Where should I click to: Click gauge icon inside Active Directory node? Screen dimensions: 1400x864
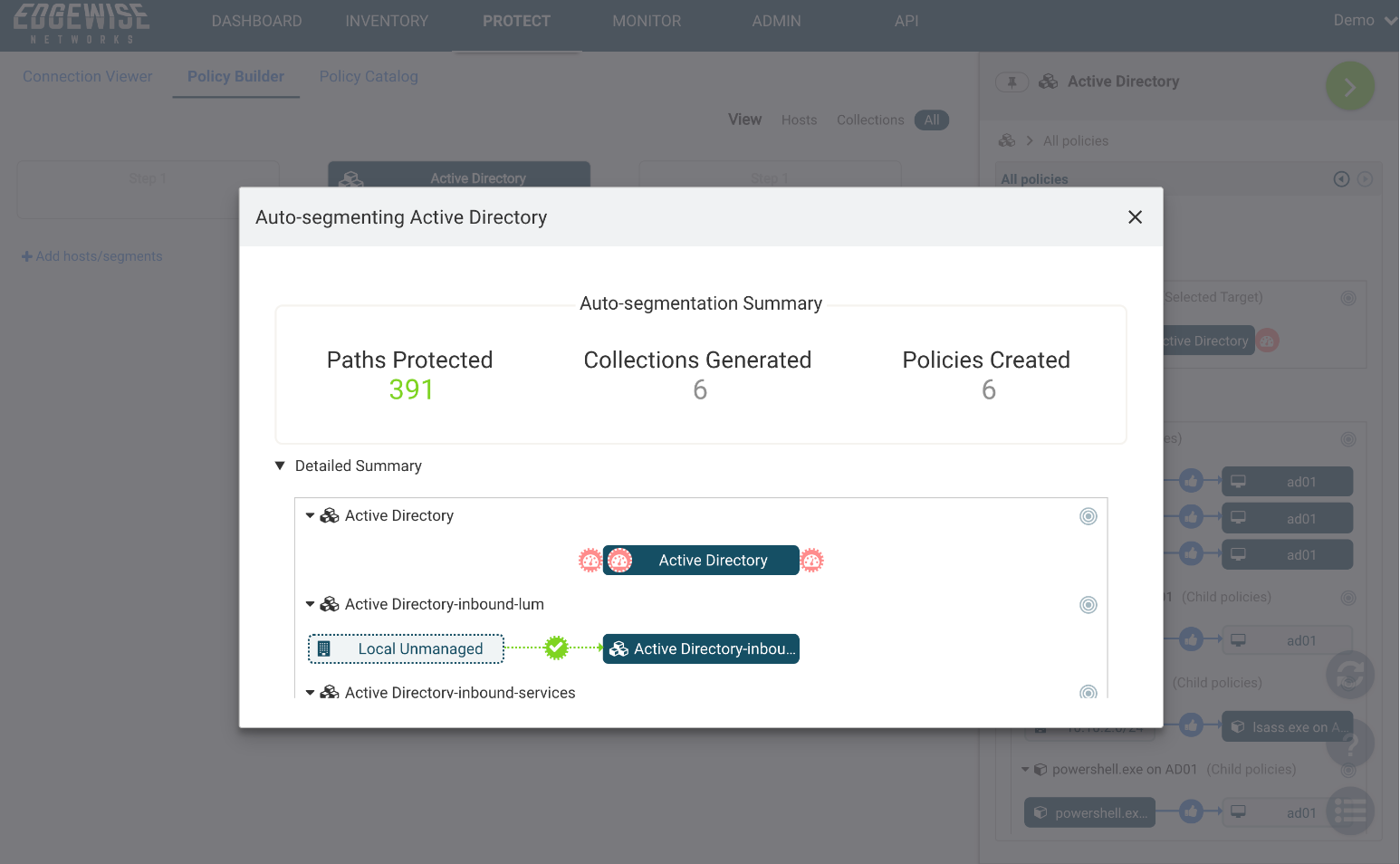pos(619,561)
